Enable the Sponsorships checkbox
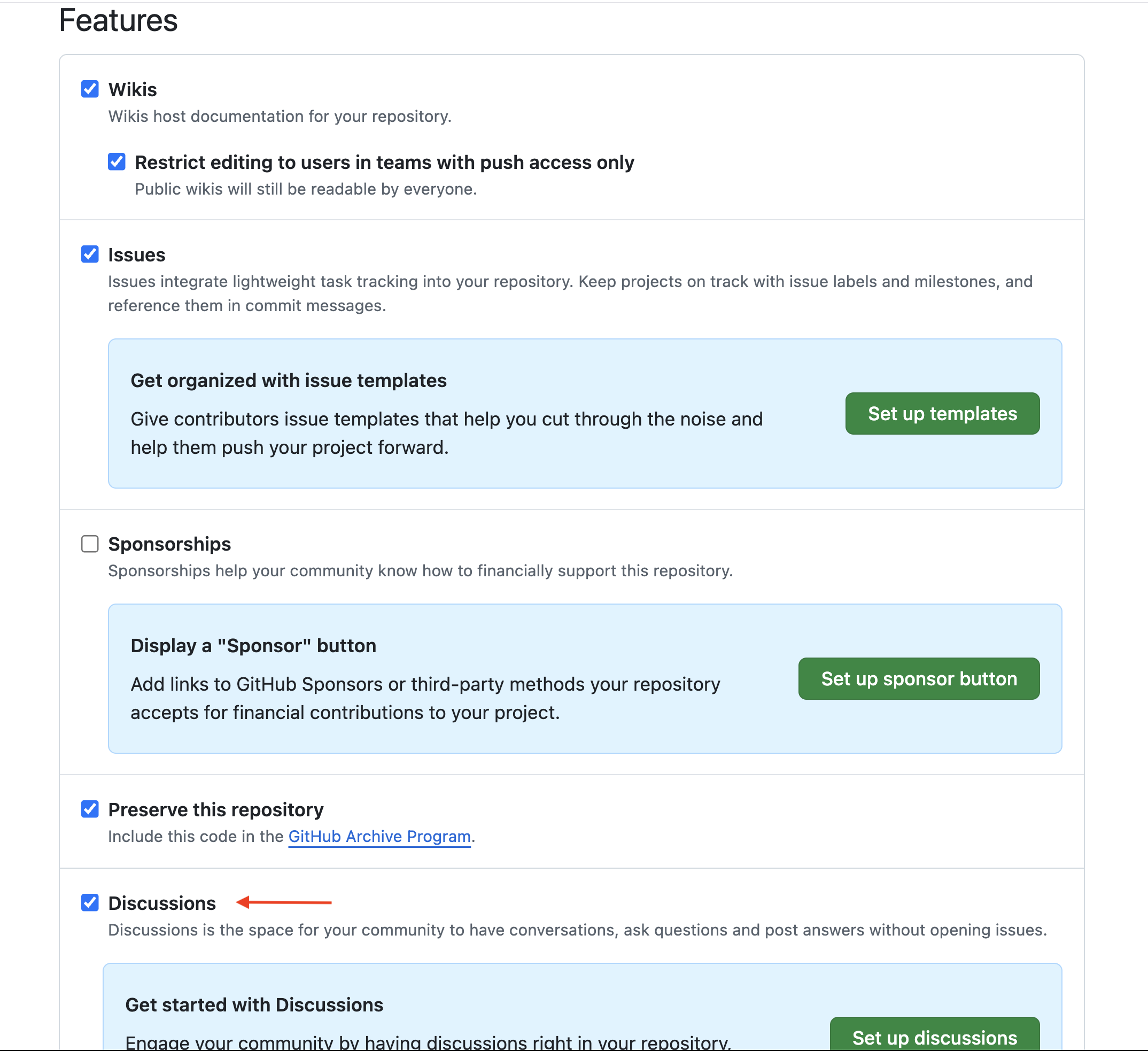The height and width of the screenshot is (1051, 1148). (90, 544)
